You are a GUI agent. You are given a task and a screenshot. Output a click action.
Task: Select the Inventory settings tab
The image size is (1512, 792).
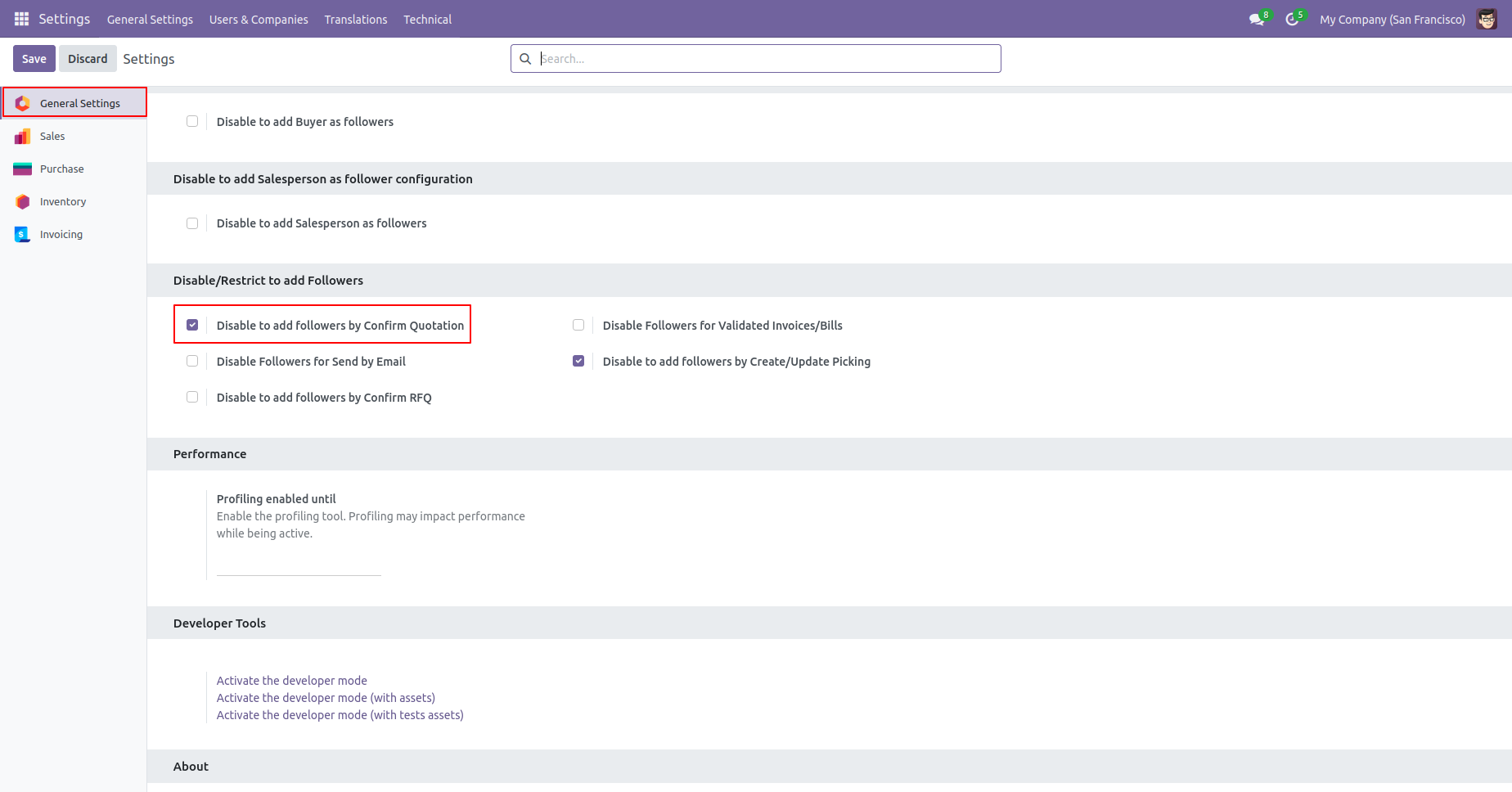(74, 201)
